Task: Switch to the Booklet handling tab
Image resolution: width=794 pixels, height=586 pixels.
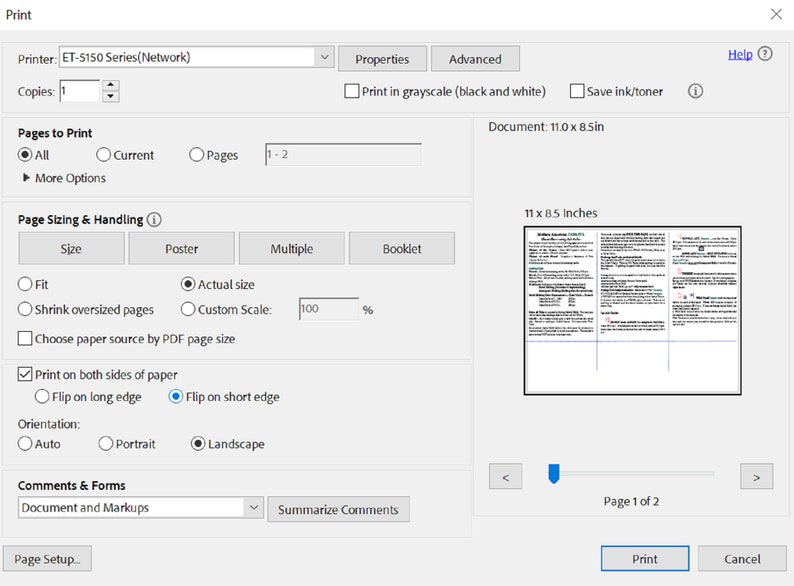Action: [402, 249]
